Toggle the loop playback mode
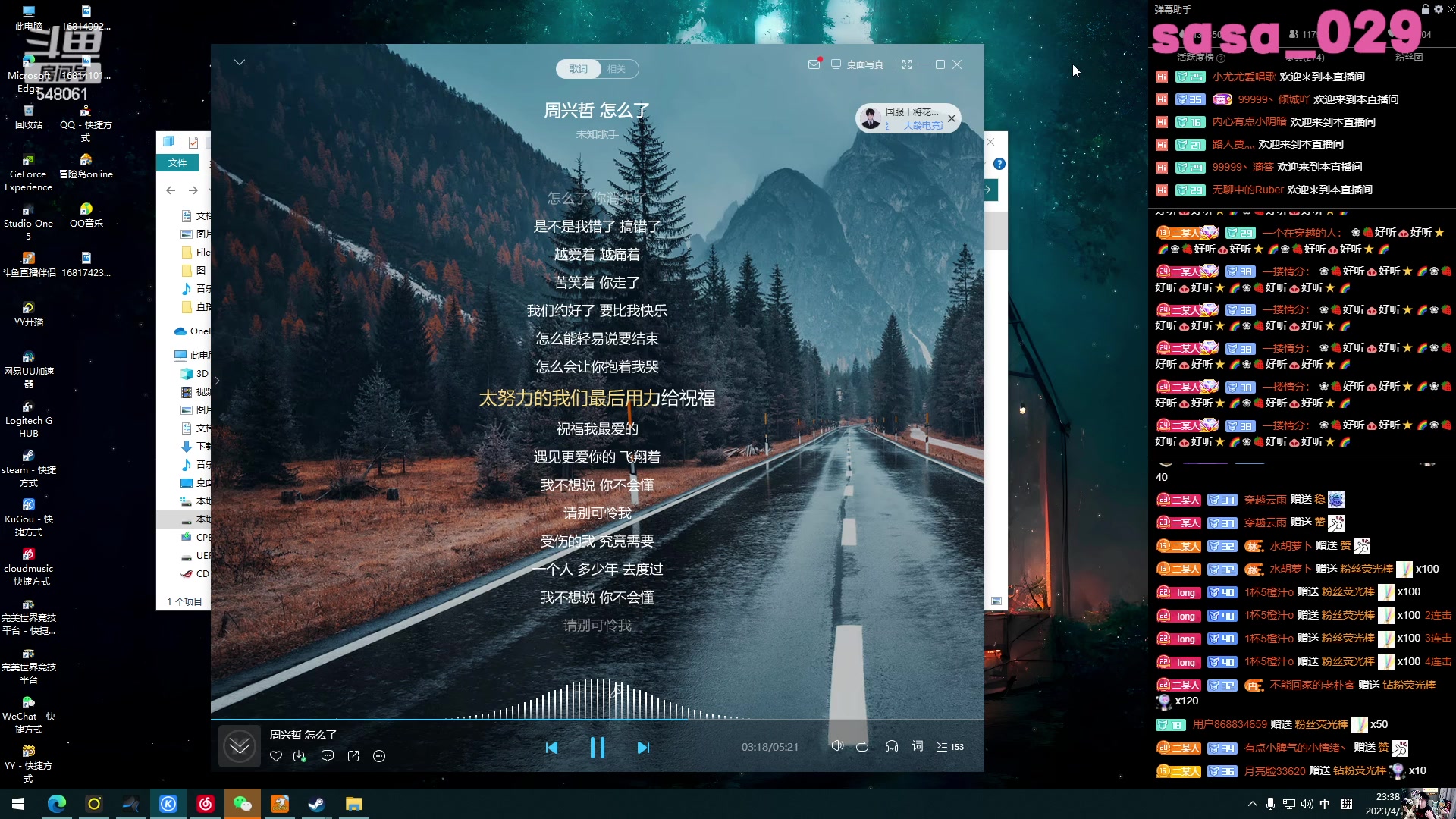1456x819 pixels. [x=862, y=747]
